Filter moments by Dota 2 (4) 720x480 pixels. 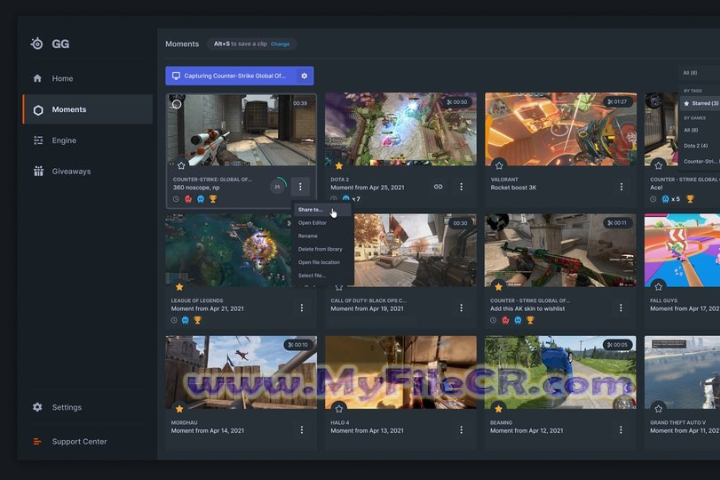pos(699,146)
